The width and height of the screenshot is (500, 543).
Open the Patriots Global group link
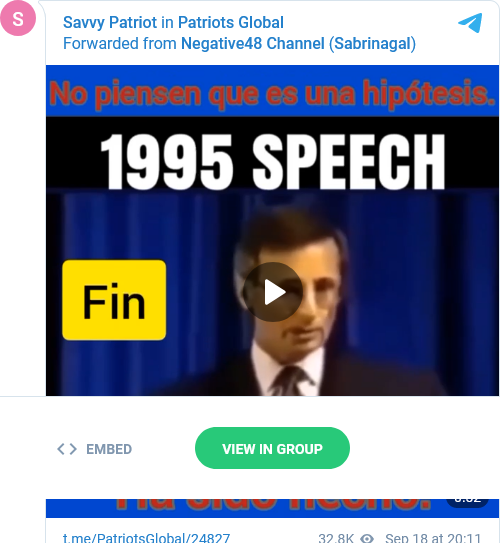pyautogui.click(x=231, y=23)
